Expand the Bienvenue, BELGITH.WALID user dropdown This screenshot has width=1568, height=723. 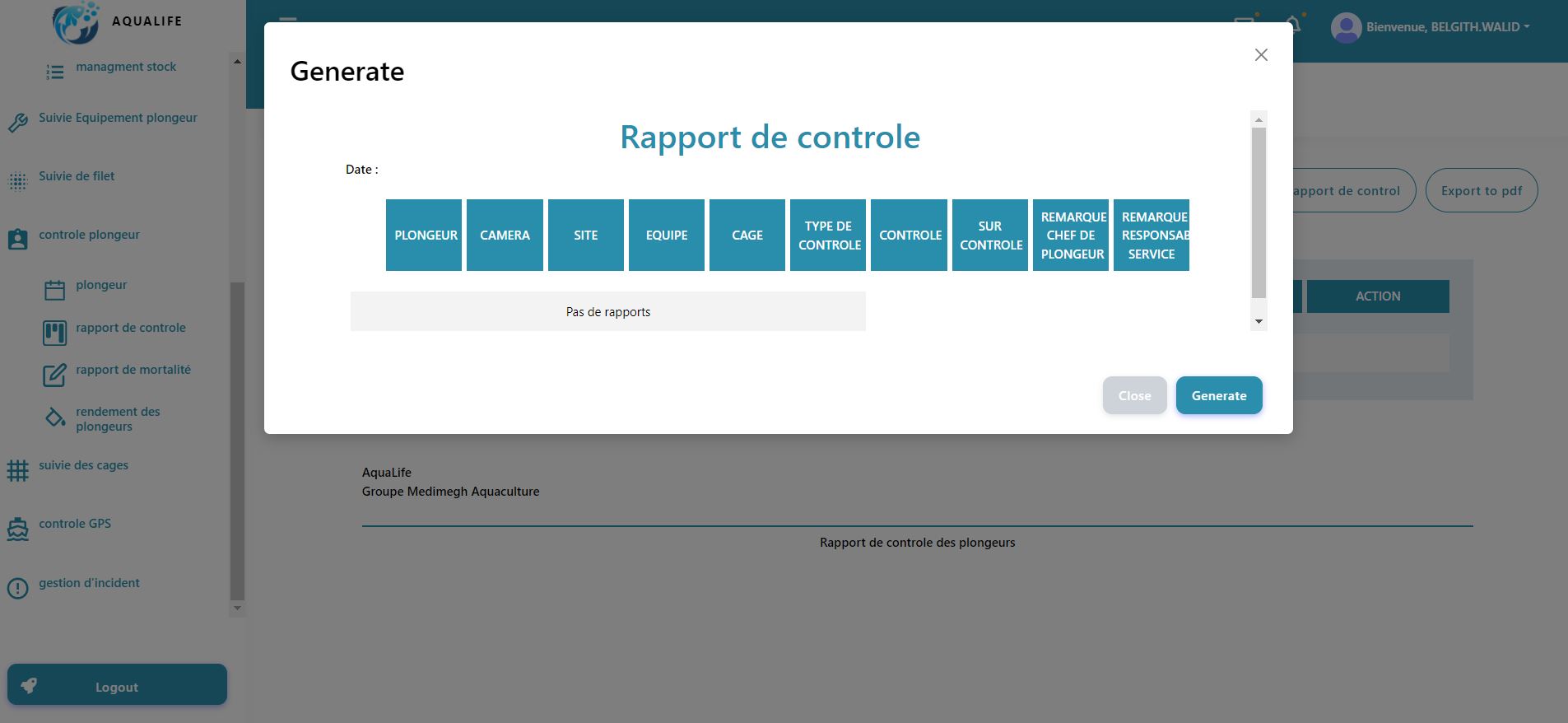point(1431,27)
